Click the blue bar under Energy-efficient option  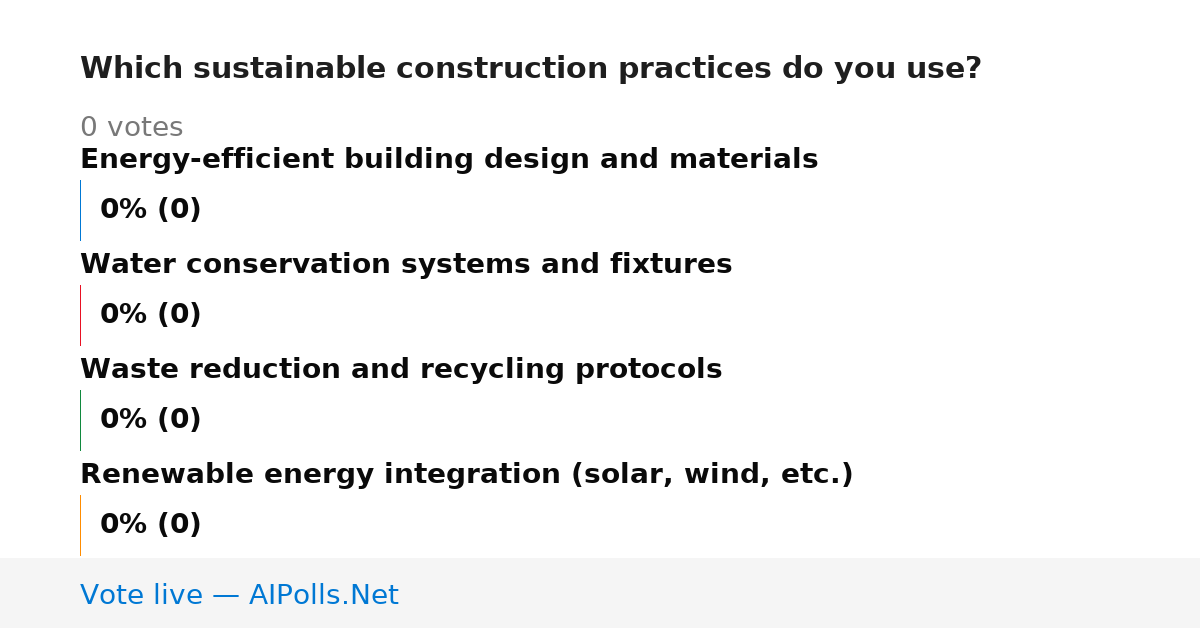point(81,210)
